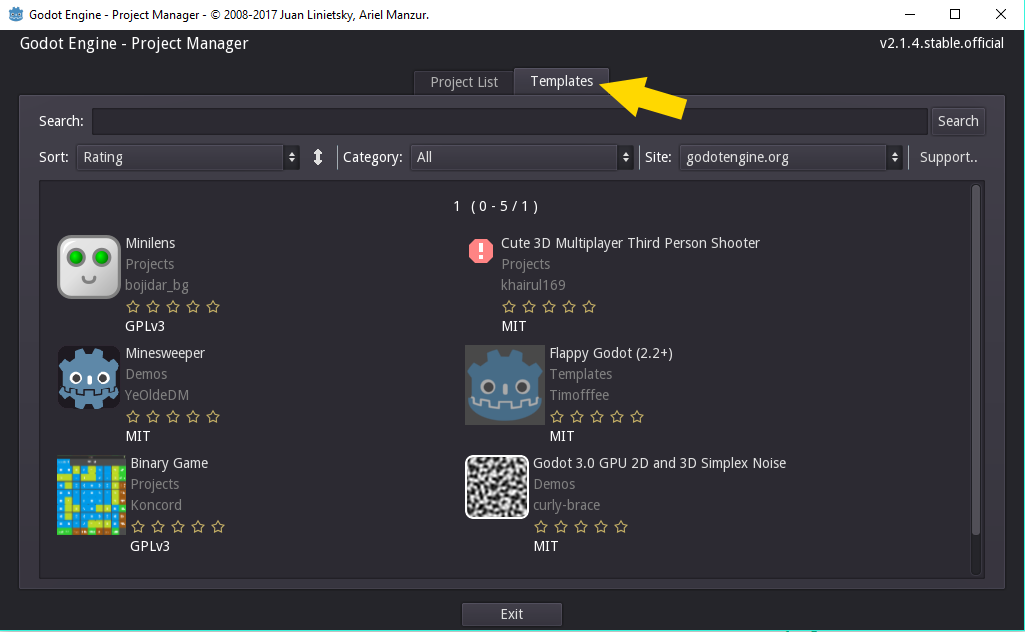The height and width of the screenshot is (632, 1025).
Task: Click the star rating under curly-brace
Action: 580,526
